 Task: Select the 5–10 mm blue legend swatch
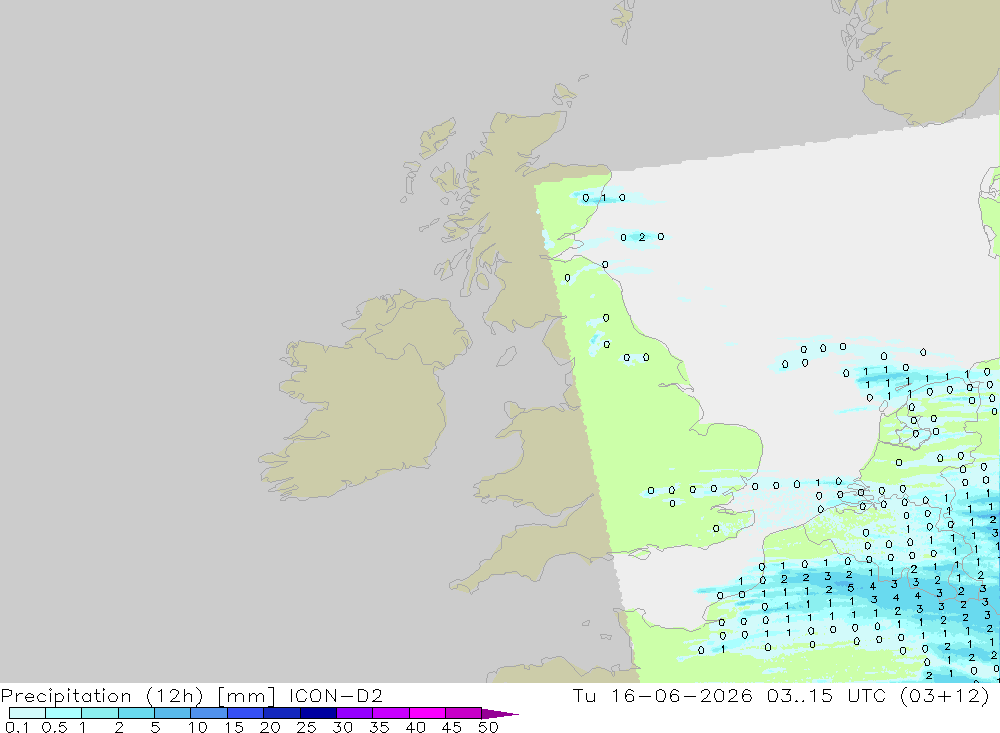pos(173,713)
